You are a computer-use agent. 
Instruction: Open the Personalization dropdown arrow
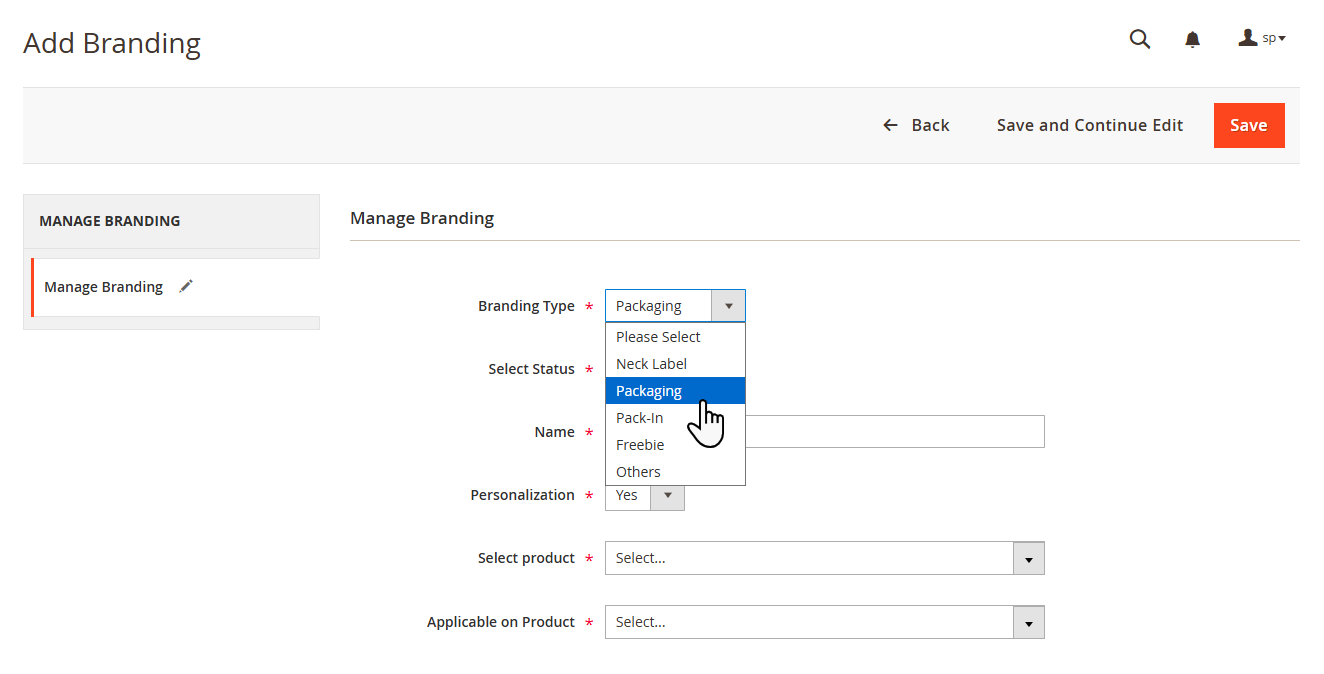[x=667, y=495]
